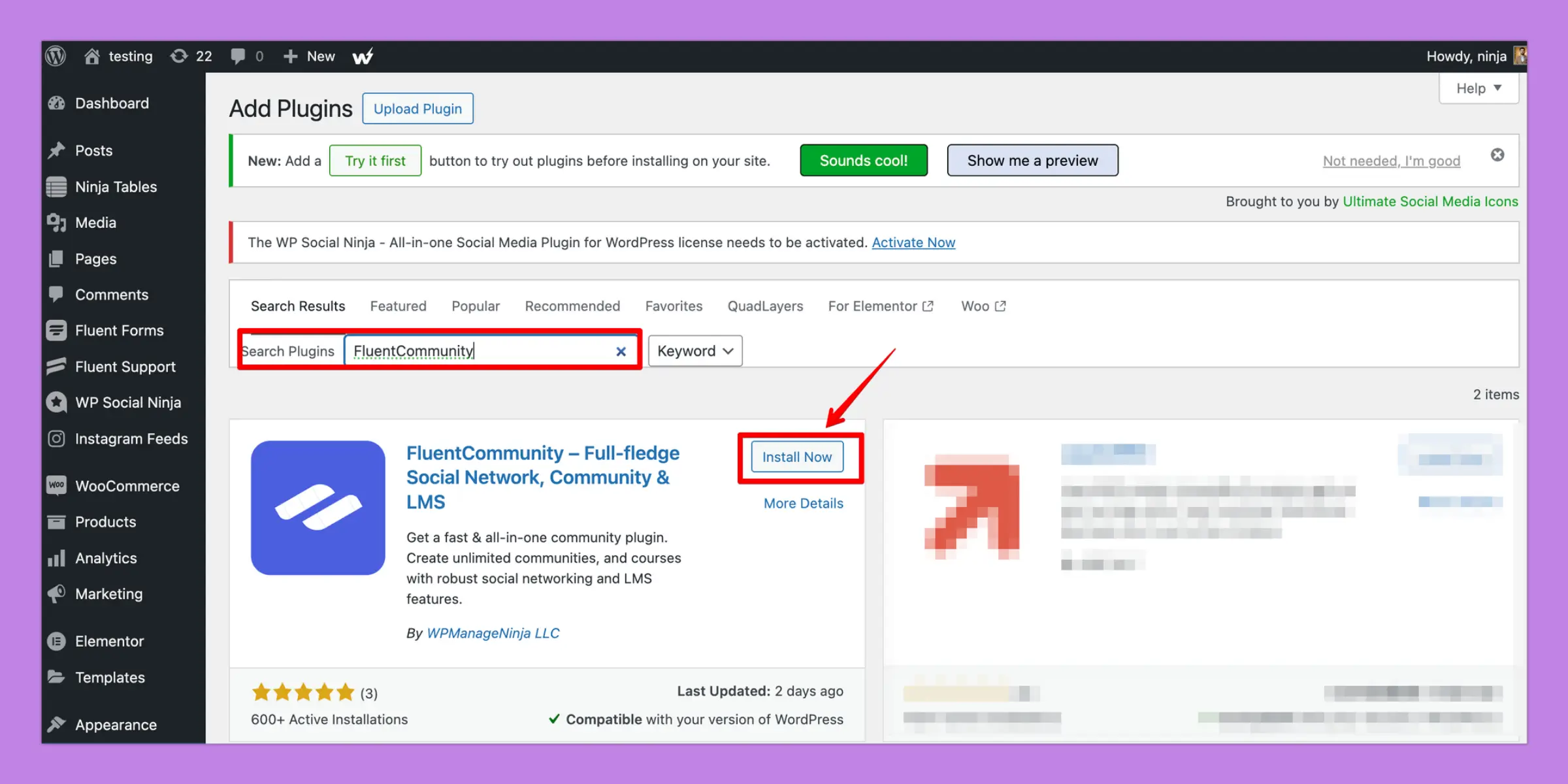This screenshot has height=784, width=1568.
Task: Click Not needed I'm good toggle
Action: [x=1391, y=160]
